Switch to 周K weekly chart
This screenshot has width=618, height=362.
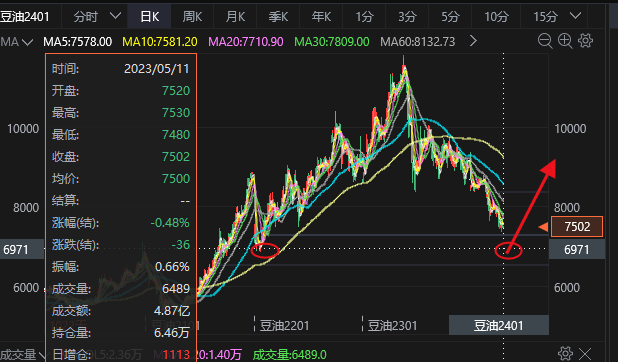point(192,17)
